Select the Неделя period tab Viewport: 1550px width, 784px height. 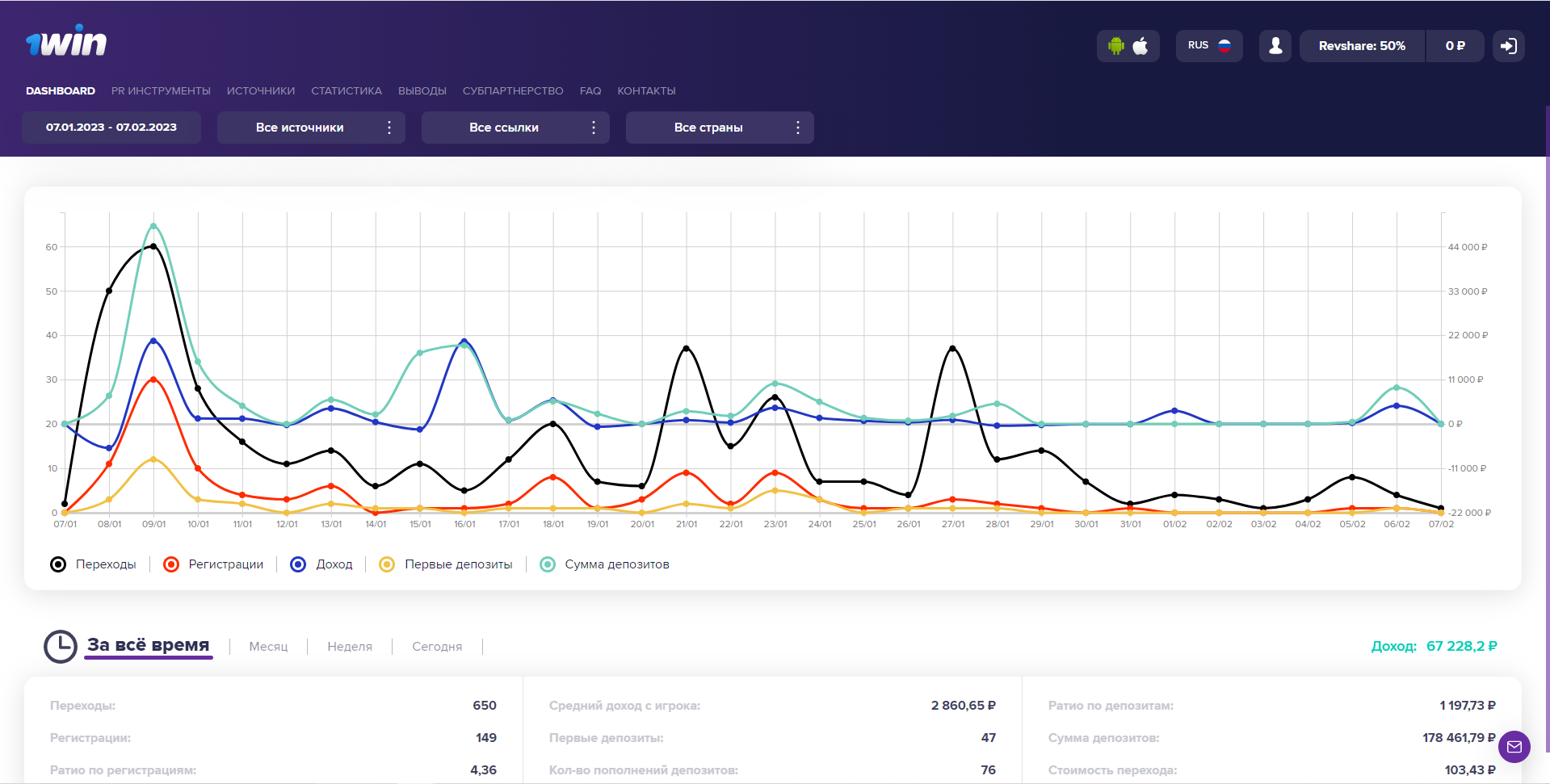350,647
